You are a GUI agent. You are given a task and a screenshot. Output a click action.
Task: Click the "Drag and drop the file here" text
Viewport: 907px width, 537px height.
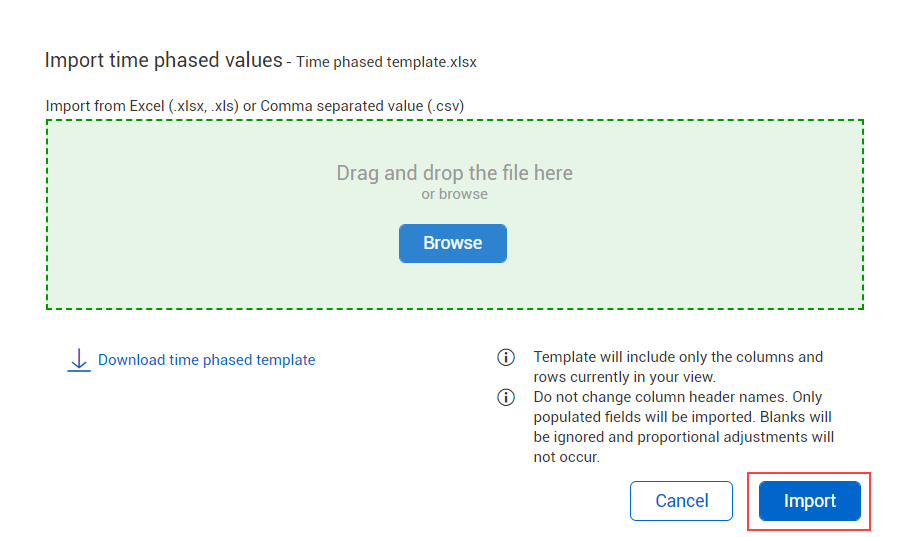coord(454,173)
